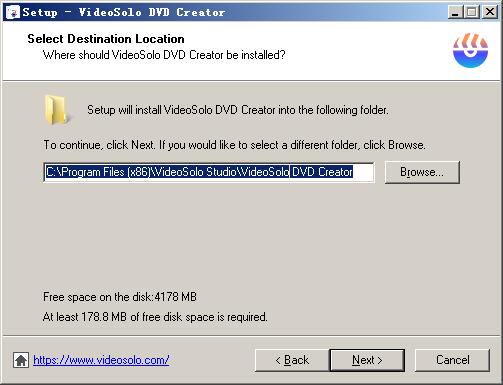Image resolution: width=503 pixels, height=385 pixels.
Task: Click the yellow folder icon
Action: [x=56, y=110]
